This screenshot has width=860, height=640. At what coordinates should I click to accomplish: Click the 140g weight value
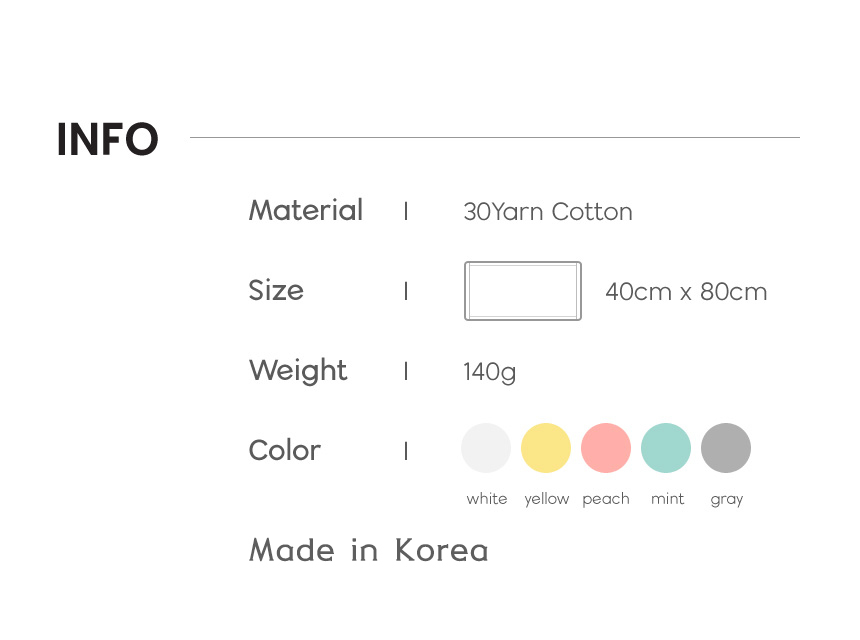tap(490, 372)
